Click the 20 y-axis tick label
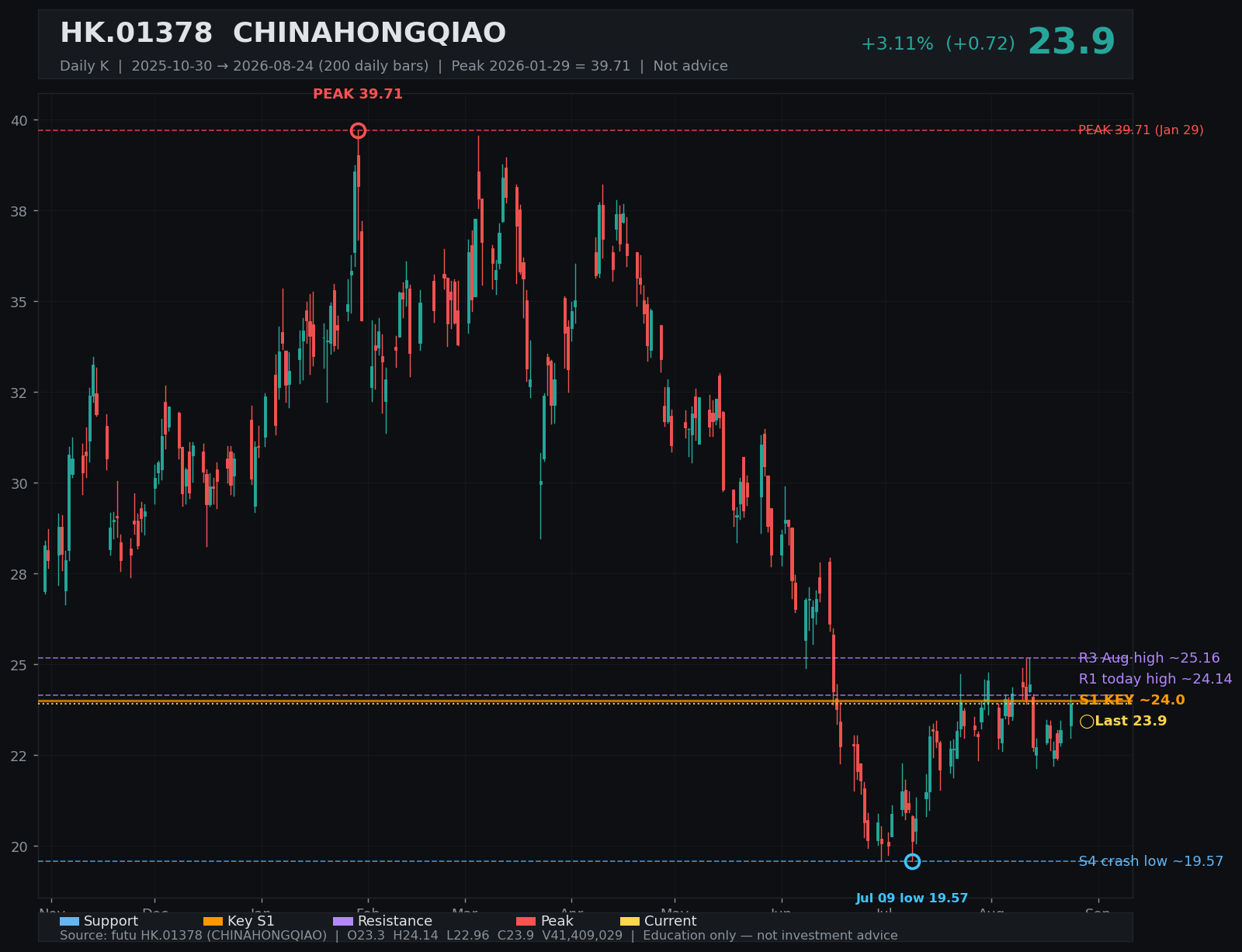Screen dimensions: 1242x952 (19, 846)
